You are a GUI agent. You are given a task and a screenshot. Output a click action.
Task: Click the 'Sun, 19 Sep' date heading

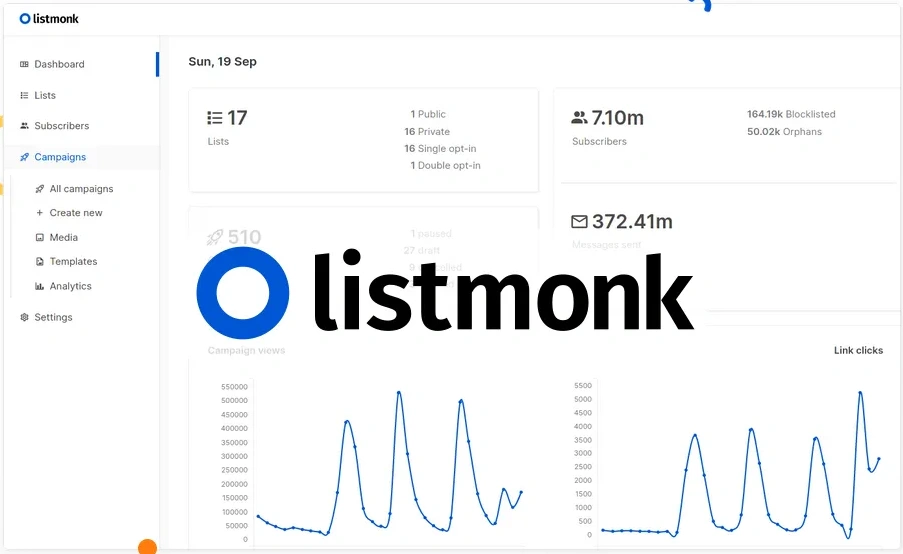pyautogui.click(x=222, y=62)
